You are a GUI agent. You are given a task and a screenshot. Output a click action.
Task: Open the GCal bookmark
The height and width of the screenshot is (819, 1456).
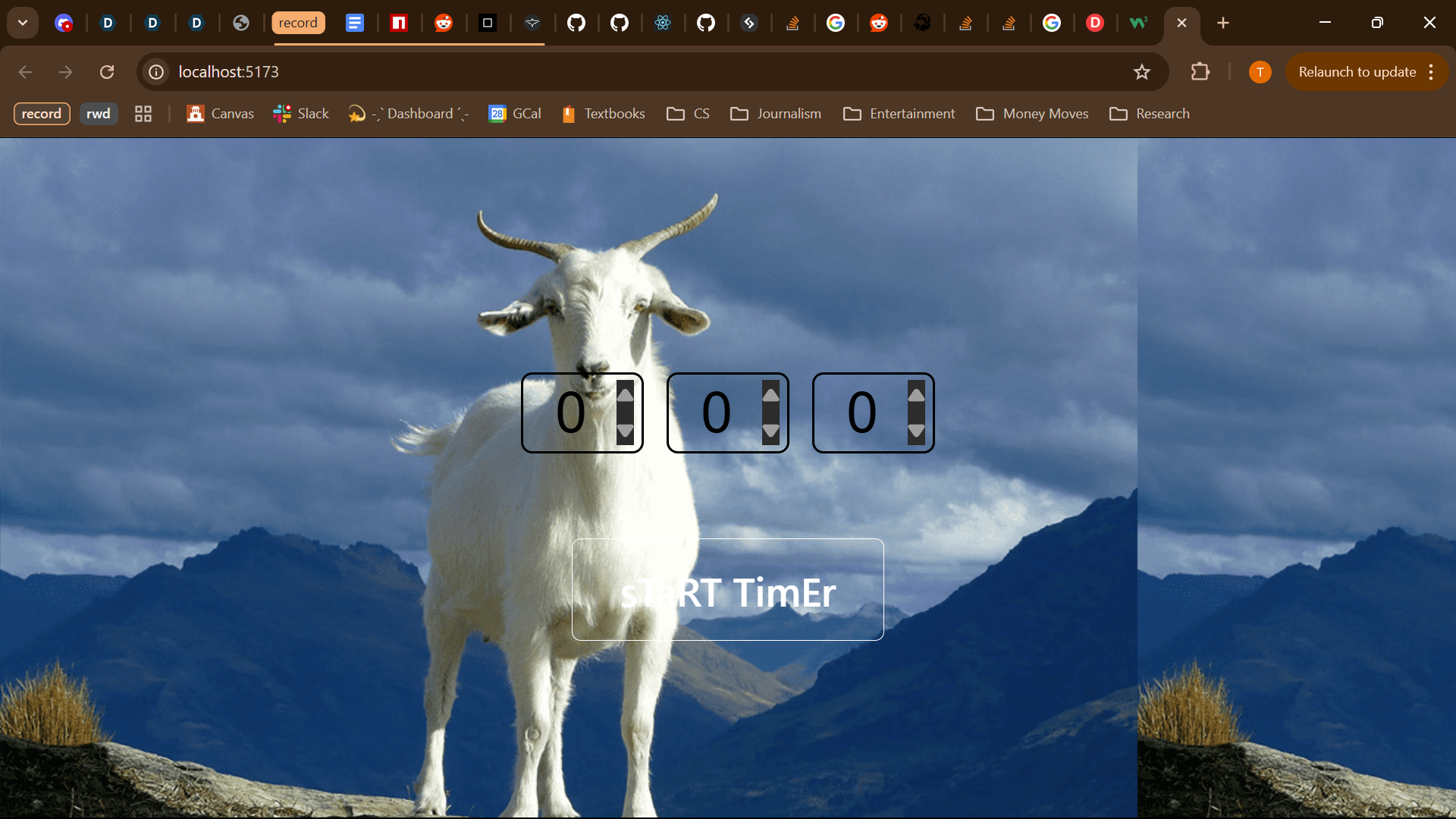tap(515, 114)
